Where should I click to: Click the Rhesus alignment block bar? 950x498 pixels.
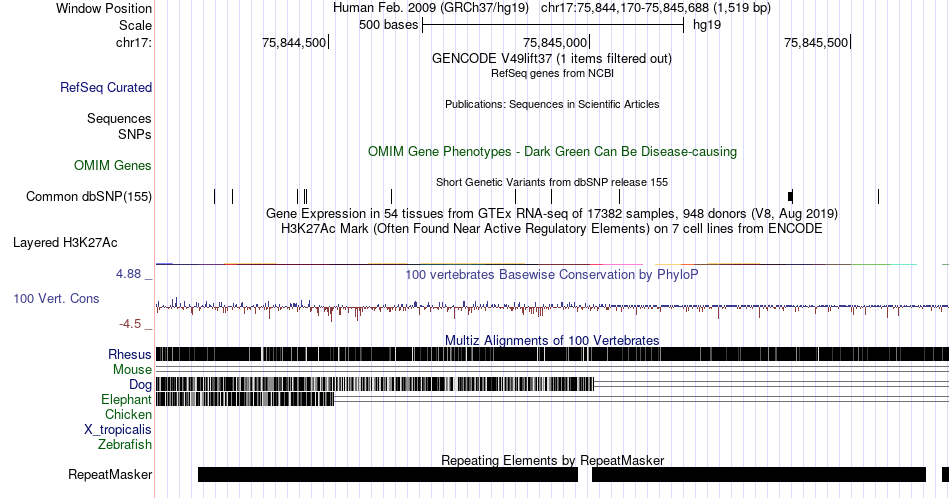[552, 354]
